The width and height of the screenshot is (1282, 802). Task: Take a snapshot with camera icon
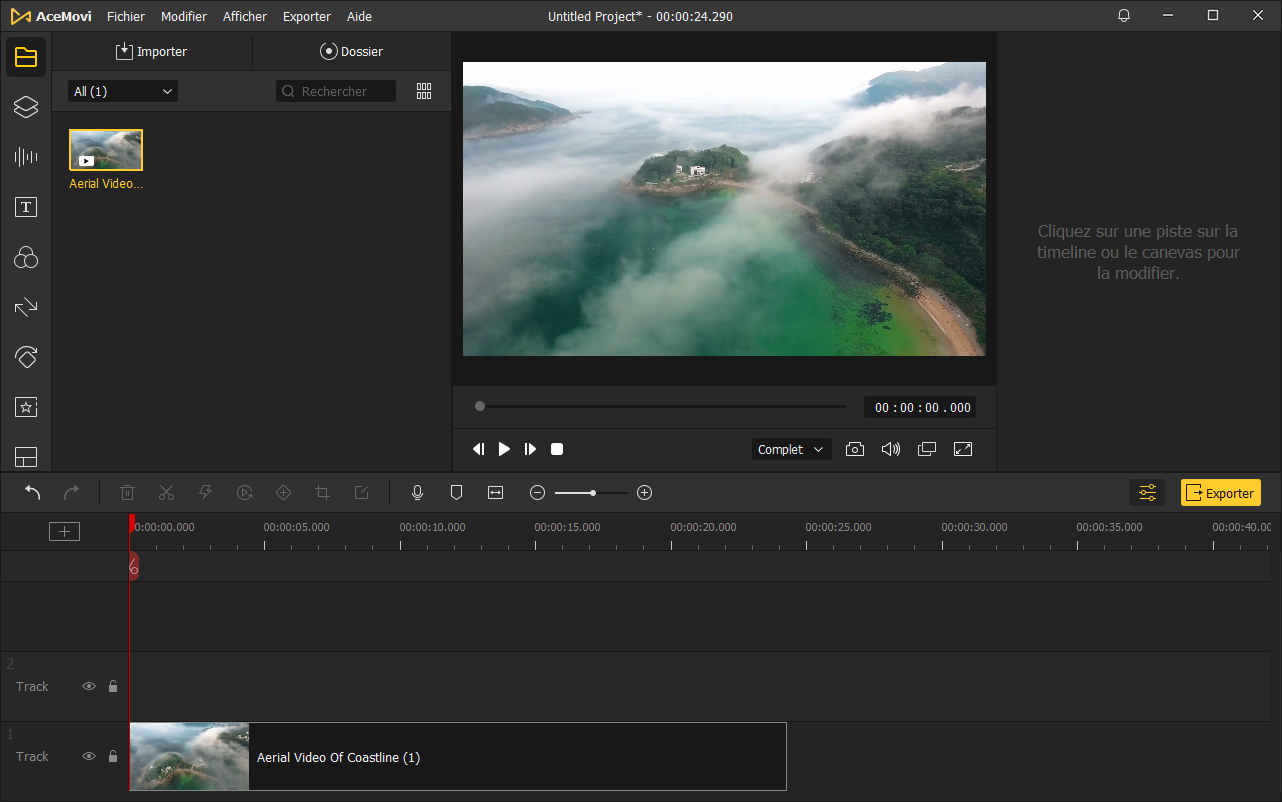[854, 450]
